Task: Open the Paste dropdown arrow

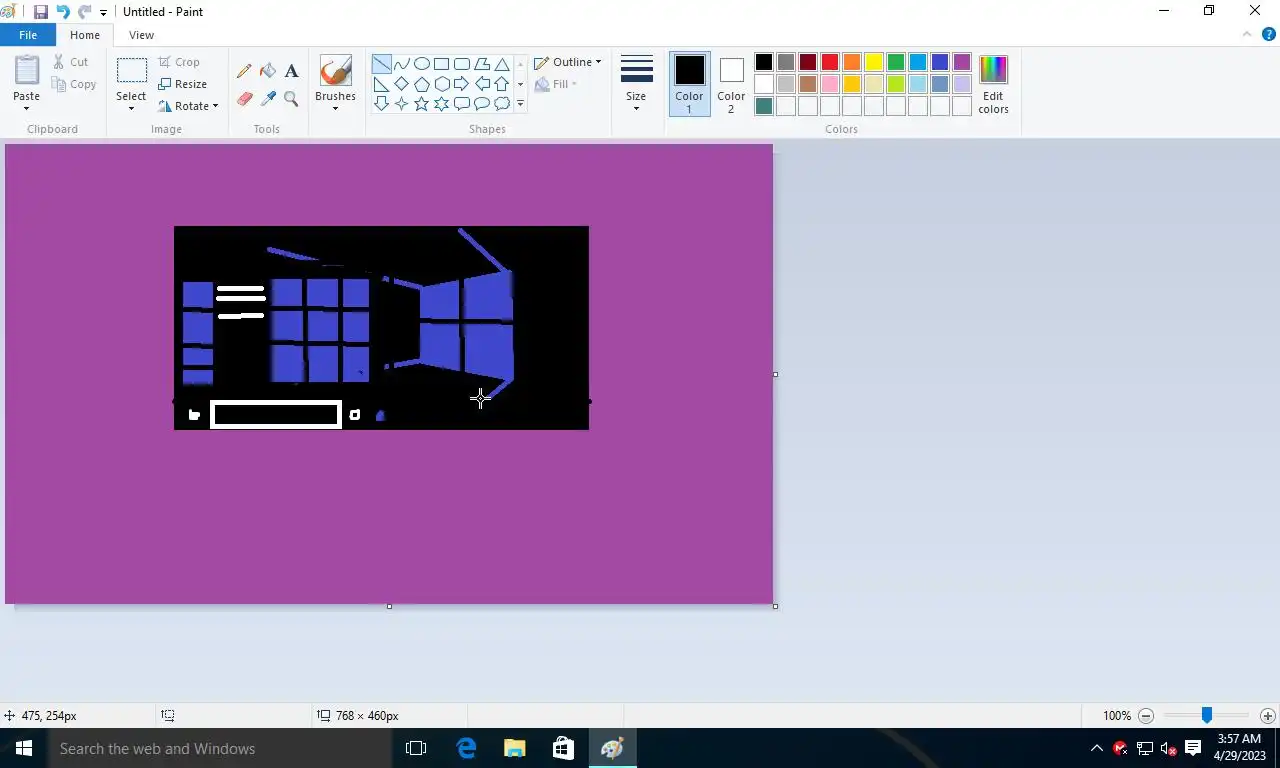Action: [x=26, y=108]
